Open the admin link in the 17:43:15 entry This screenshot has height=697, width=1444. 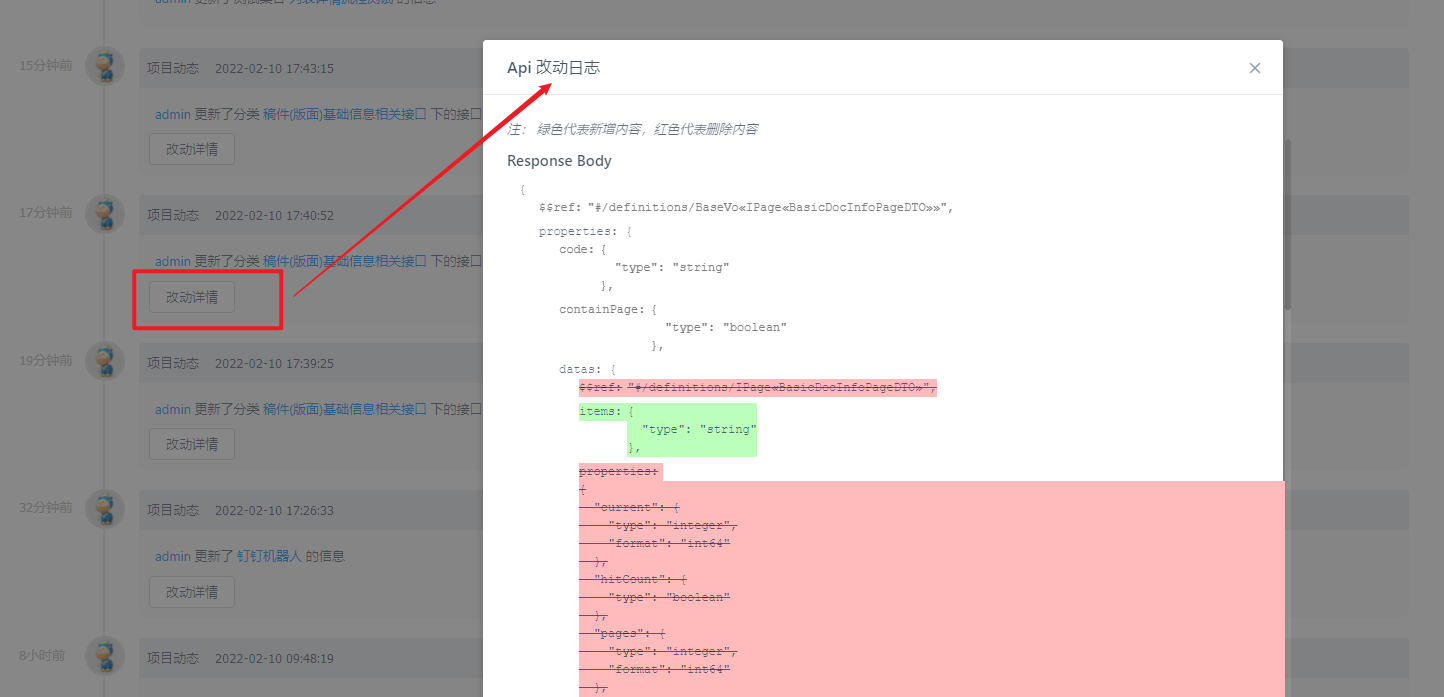[172, 114]
